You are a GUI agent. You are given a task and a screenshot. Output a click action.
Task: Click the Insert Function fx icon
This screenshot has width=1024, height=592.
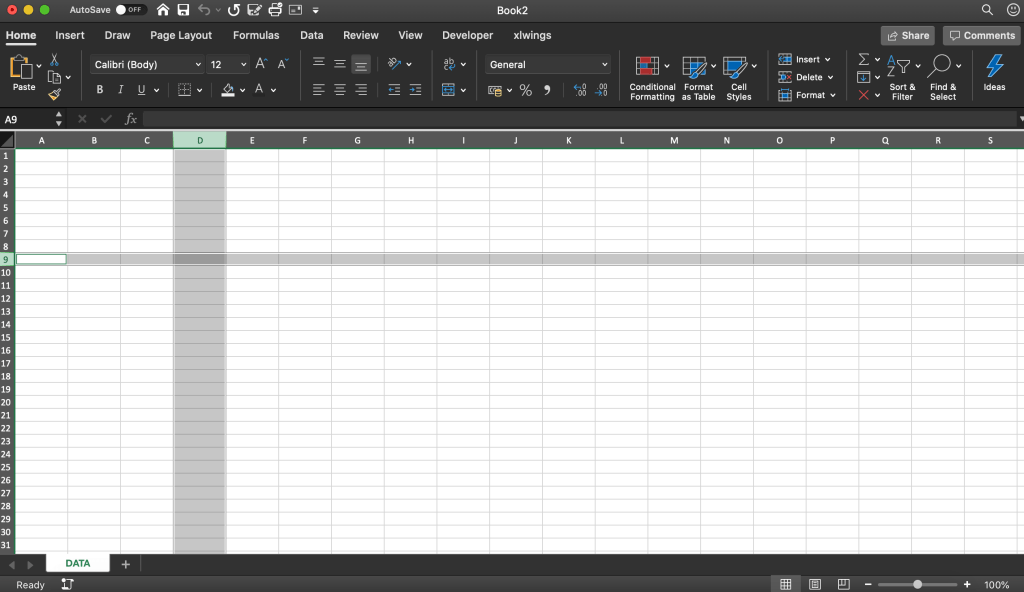(x=131, y=119)
